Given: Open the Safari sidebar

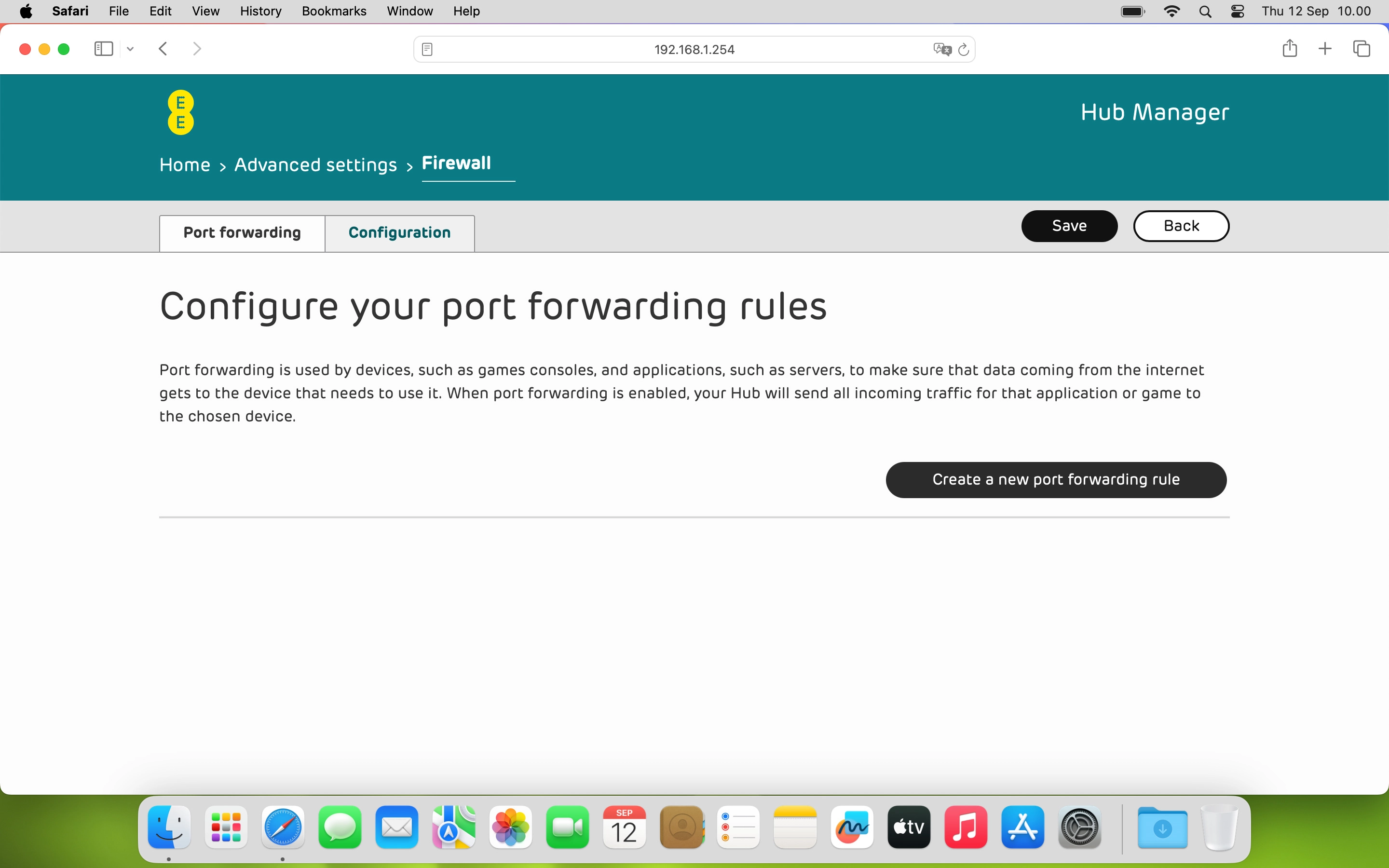Looking at the screenshot, I should pyautogui.click(x=103, y=49).
